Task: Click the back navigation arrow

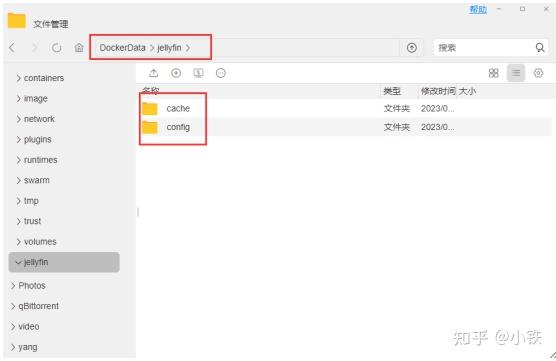Action: 12,48
